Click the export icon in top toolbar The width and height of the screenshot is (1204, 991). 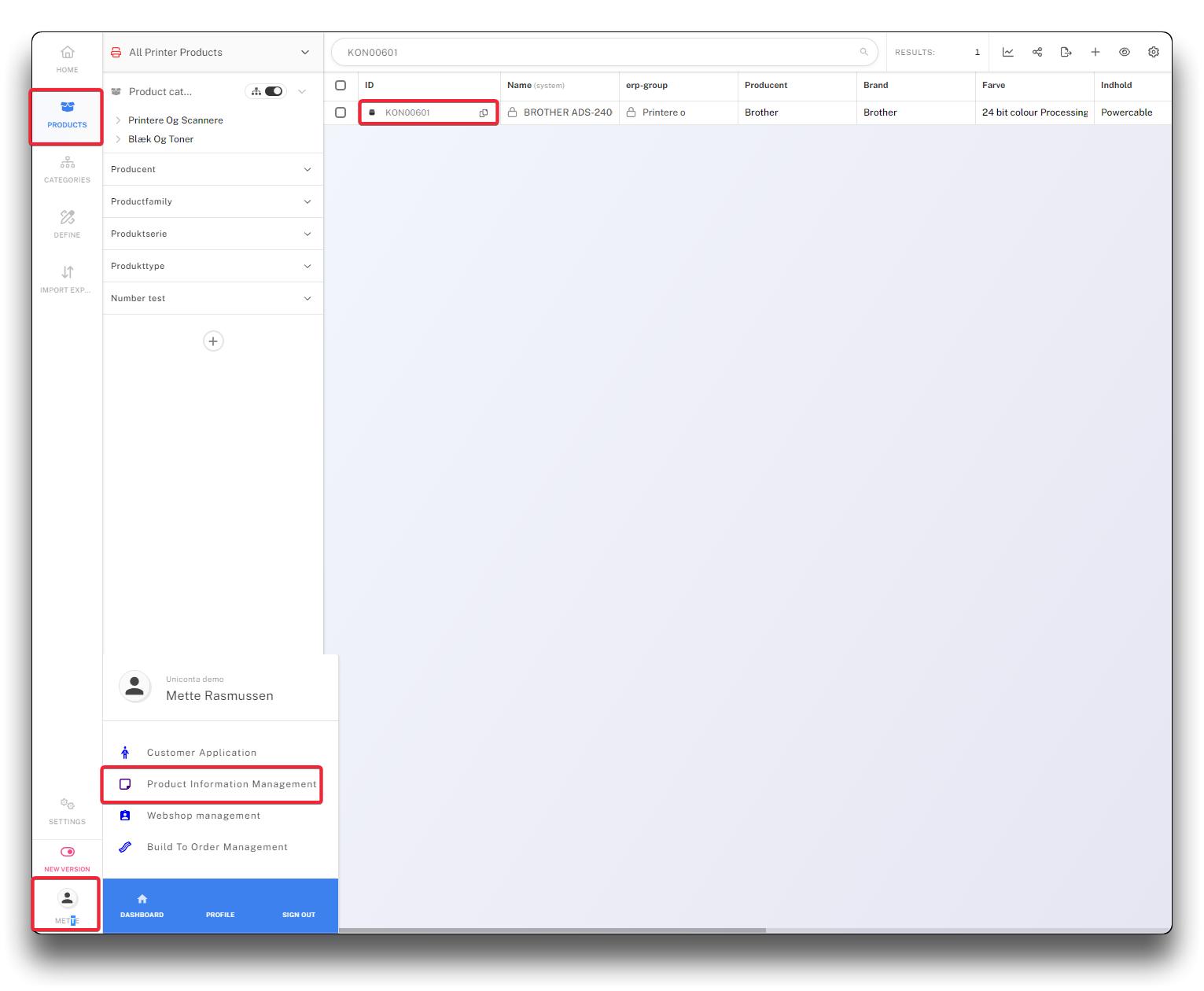pyautogui.click(x=1066, y=52)
